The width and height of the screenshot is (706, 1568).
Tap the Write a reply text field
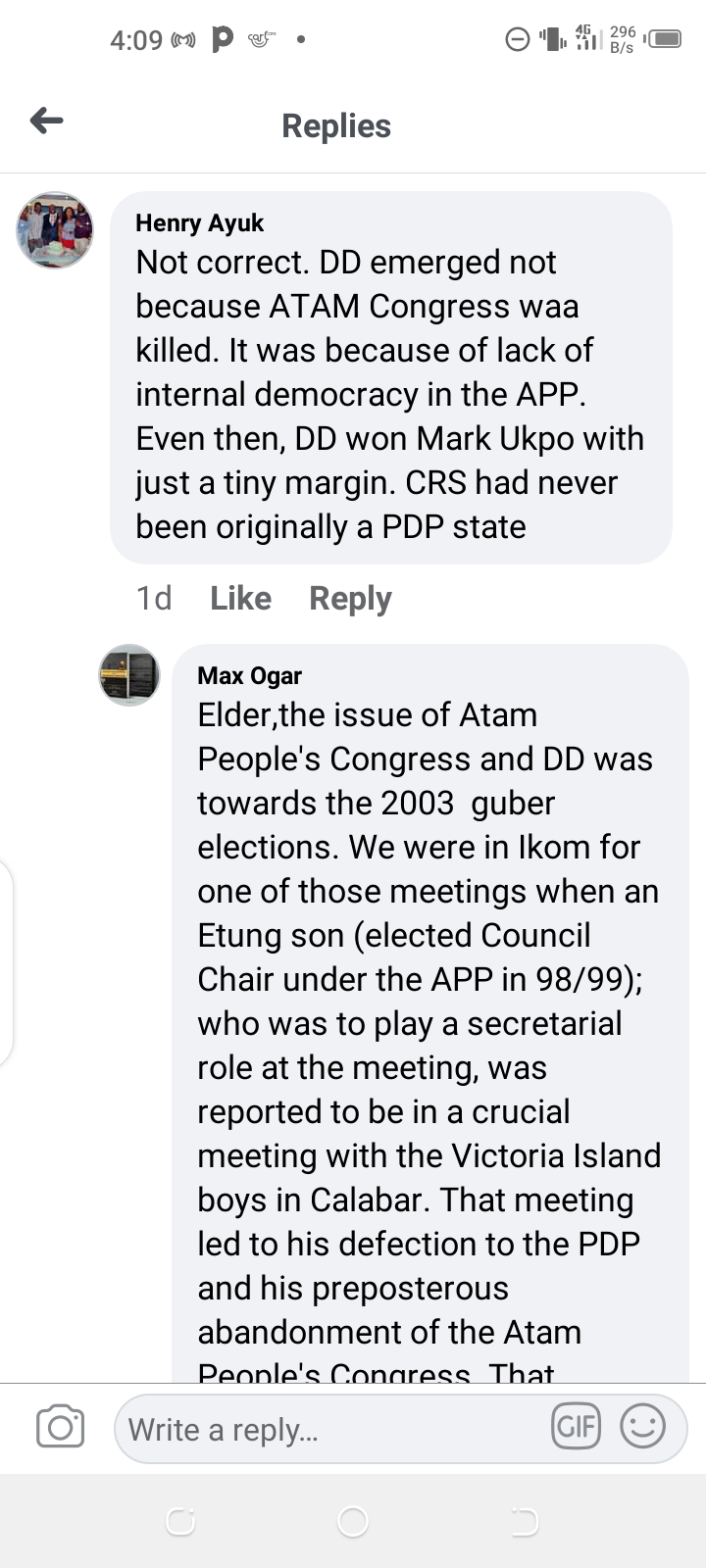click(324, 1429)
